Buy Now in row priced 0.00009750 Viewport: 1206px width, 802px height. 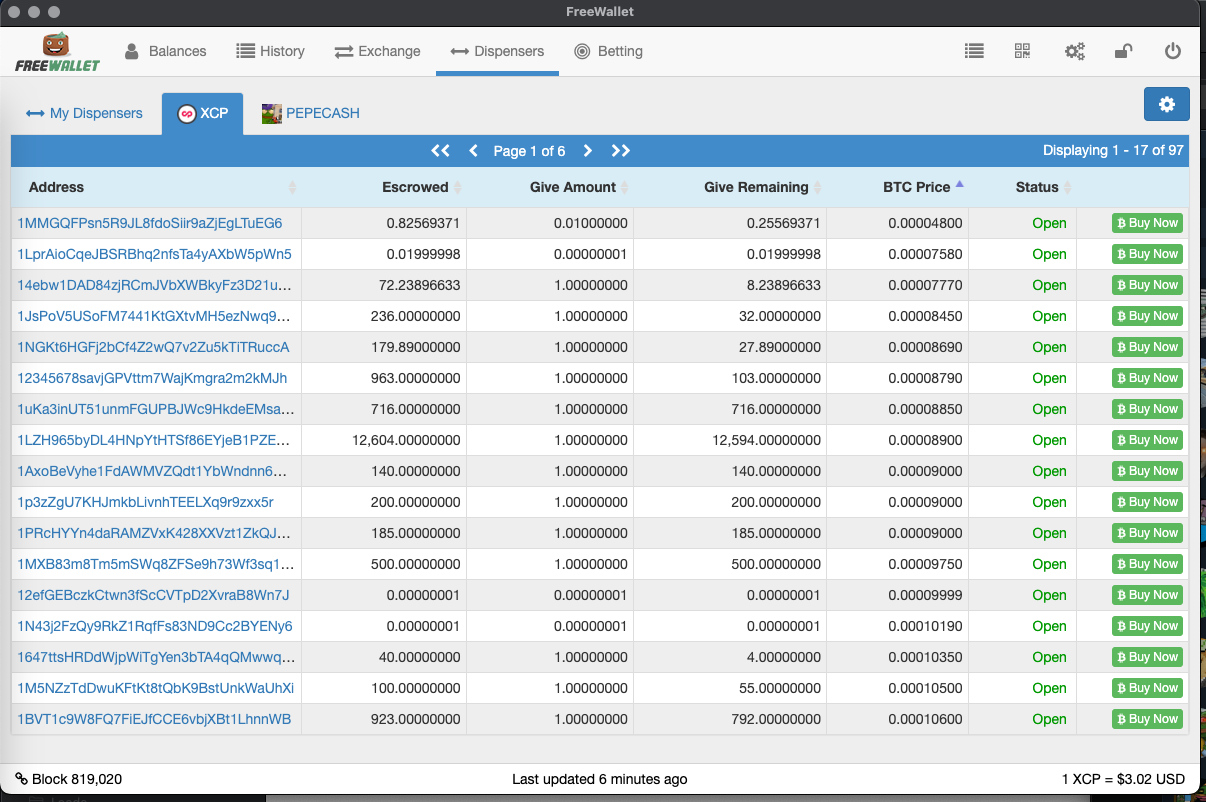click(1147, 564)
